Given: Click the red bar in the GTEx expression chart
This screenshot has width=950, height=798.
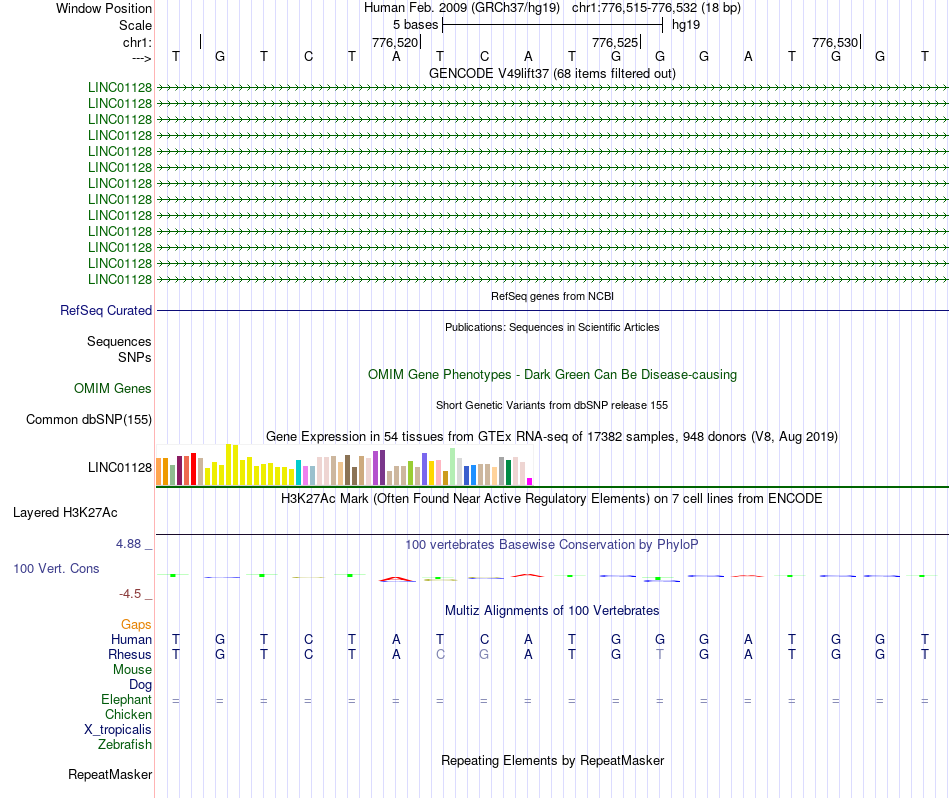Looking at the screenshot, I should [193, 468].
